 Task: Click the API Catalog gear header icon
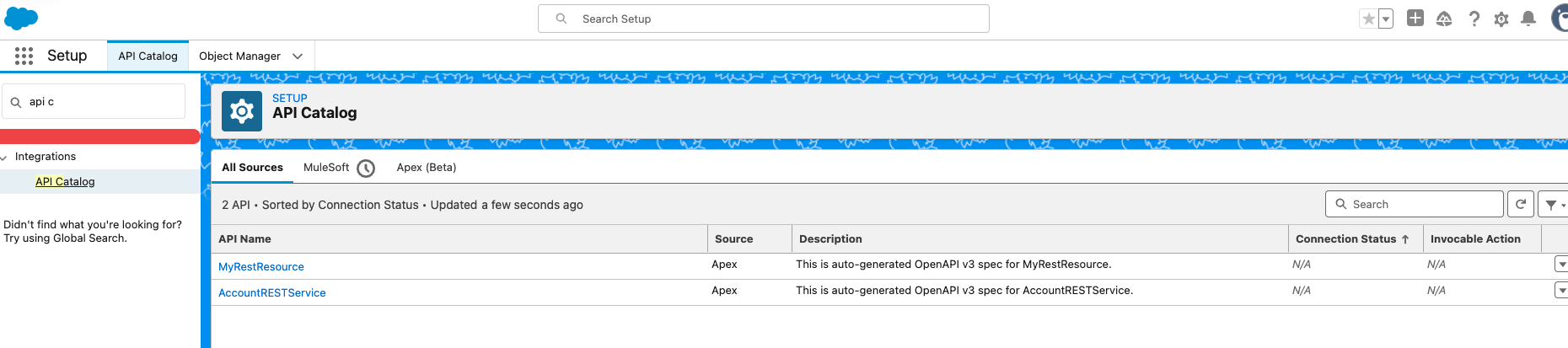[242, 111]
